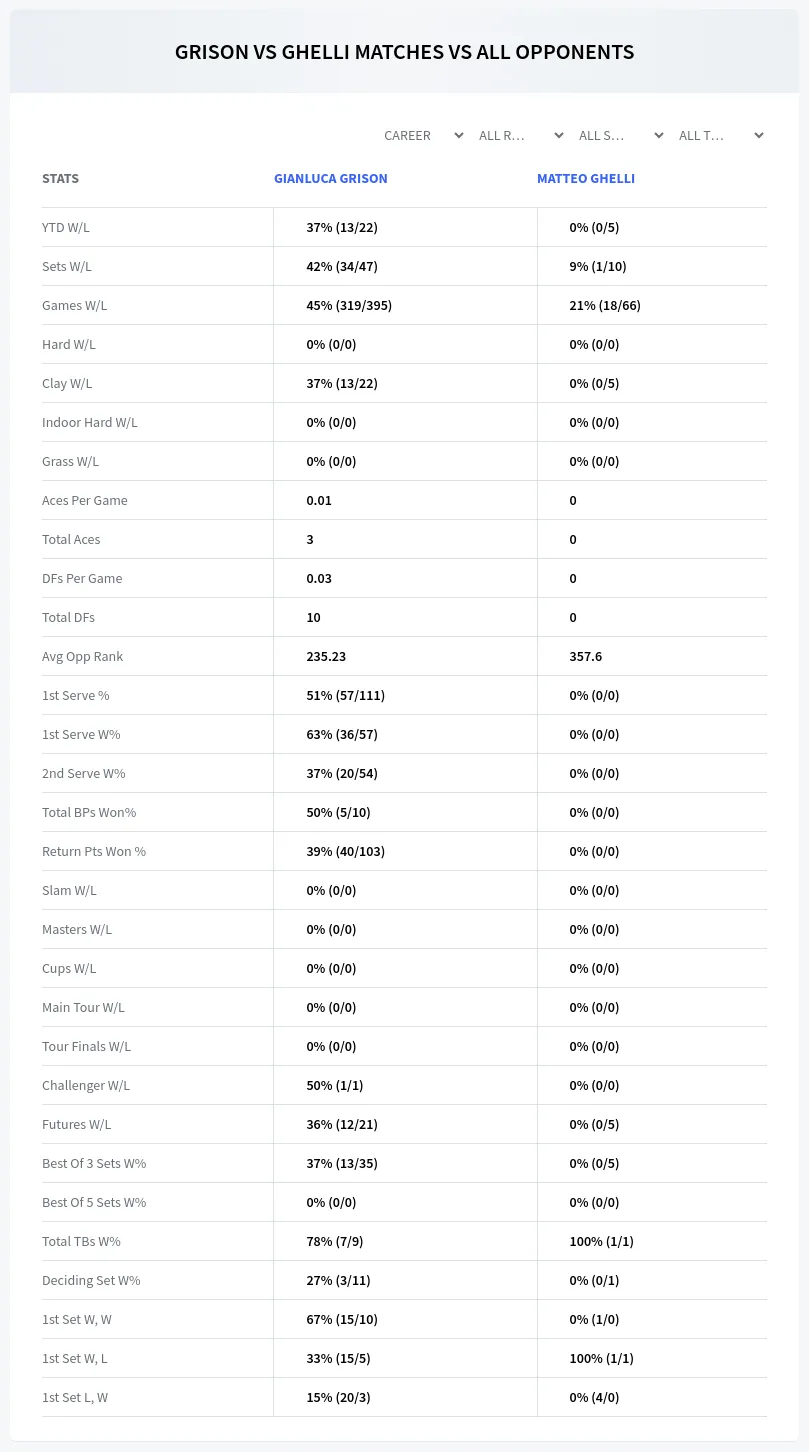Viewport: 809px width, 1452px height.
Task: Expand the ALL T… tournaments dropdown
Action: coord(719,135)
